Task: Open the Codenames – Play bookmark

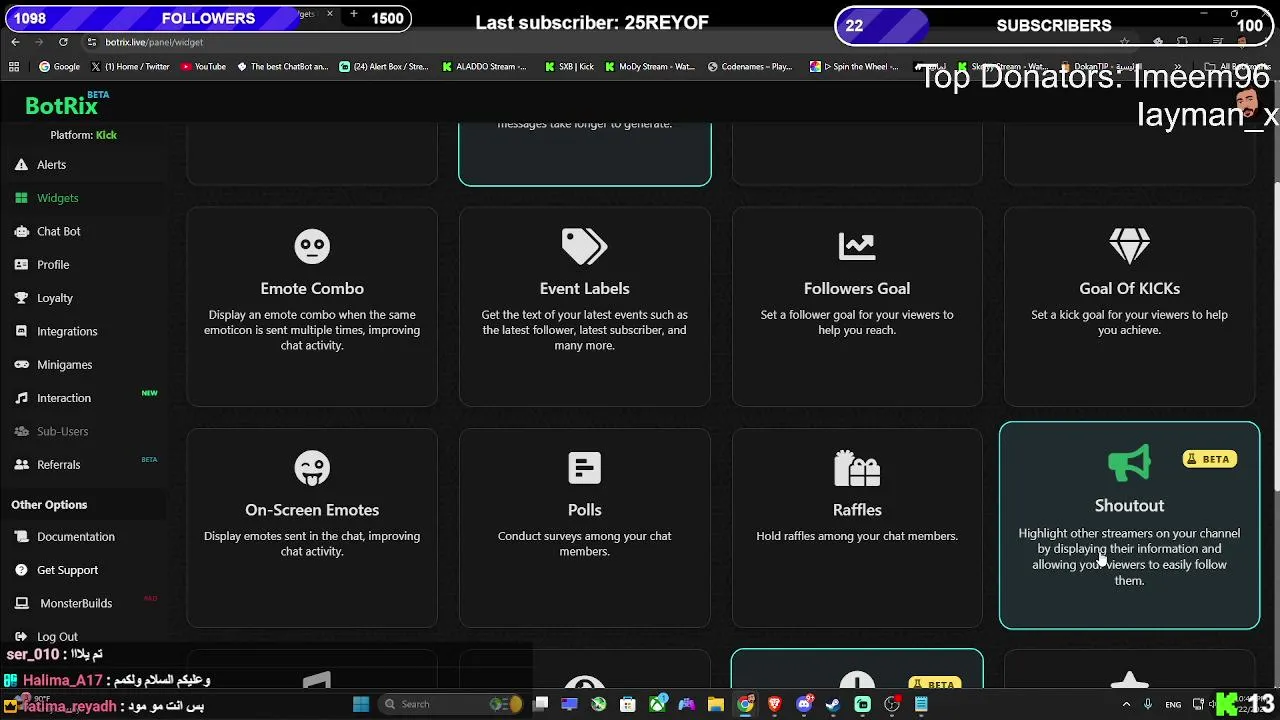Action: coord(750,67)
